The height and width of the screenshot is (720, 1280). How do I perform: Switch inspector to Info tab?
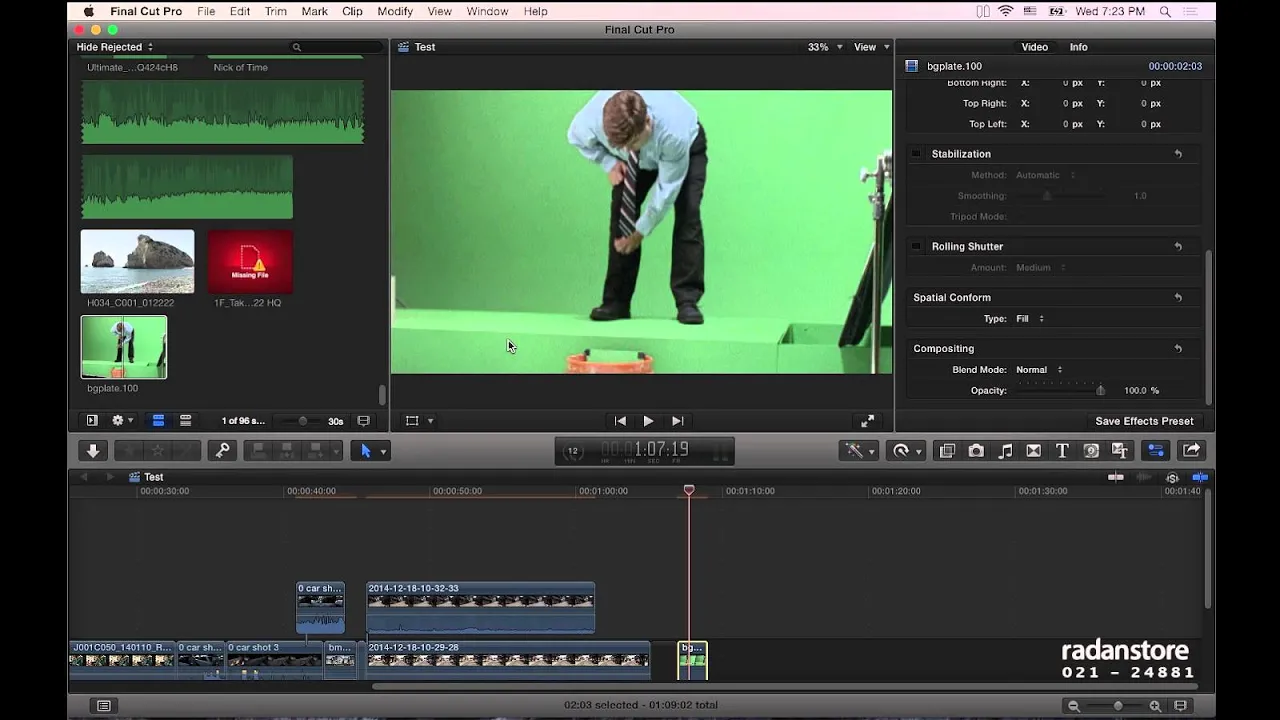coord(1078,47)
